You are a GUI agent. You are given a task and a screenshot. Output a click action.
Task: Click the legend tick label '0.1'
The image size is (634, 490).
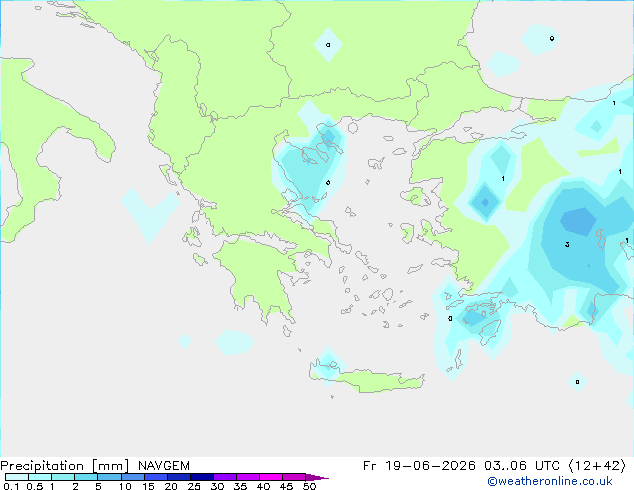click(11, 486)
